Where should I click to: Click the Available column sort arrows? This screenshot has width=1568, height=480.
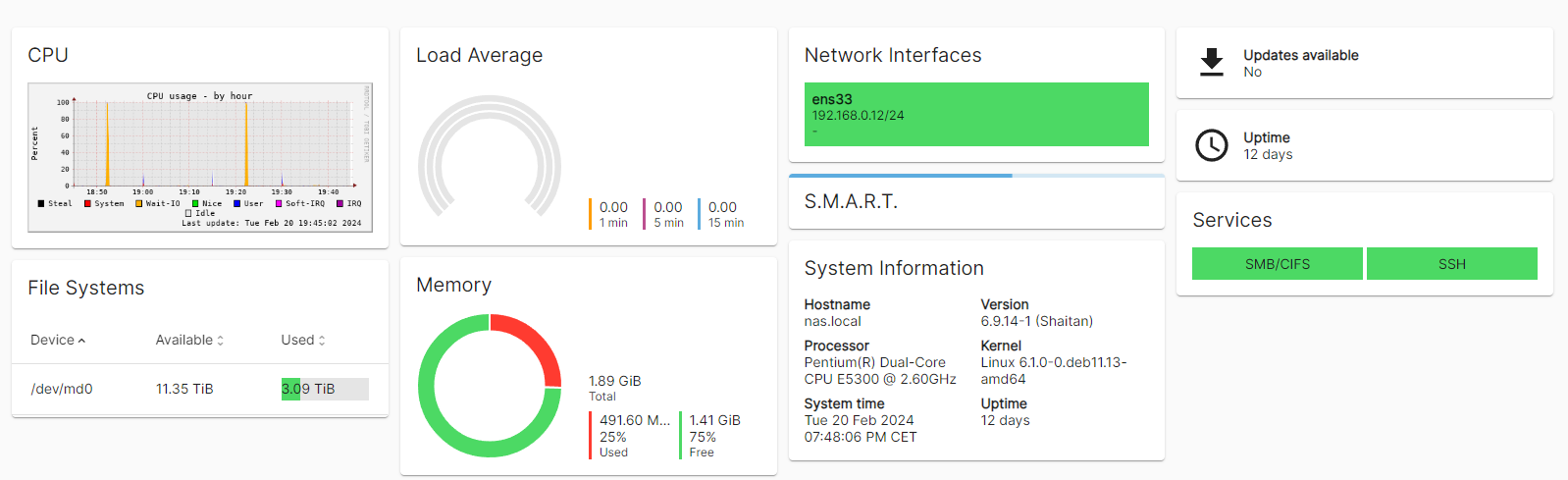tap(221, 341)
